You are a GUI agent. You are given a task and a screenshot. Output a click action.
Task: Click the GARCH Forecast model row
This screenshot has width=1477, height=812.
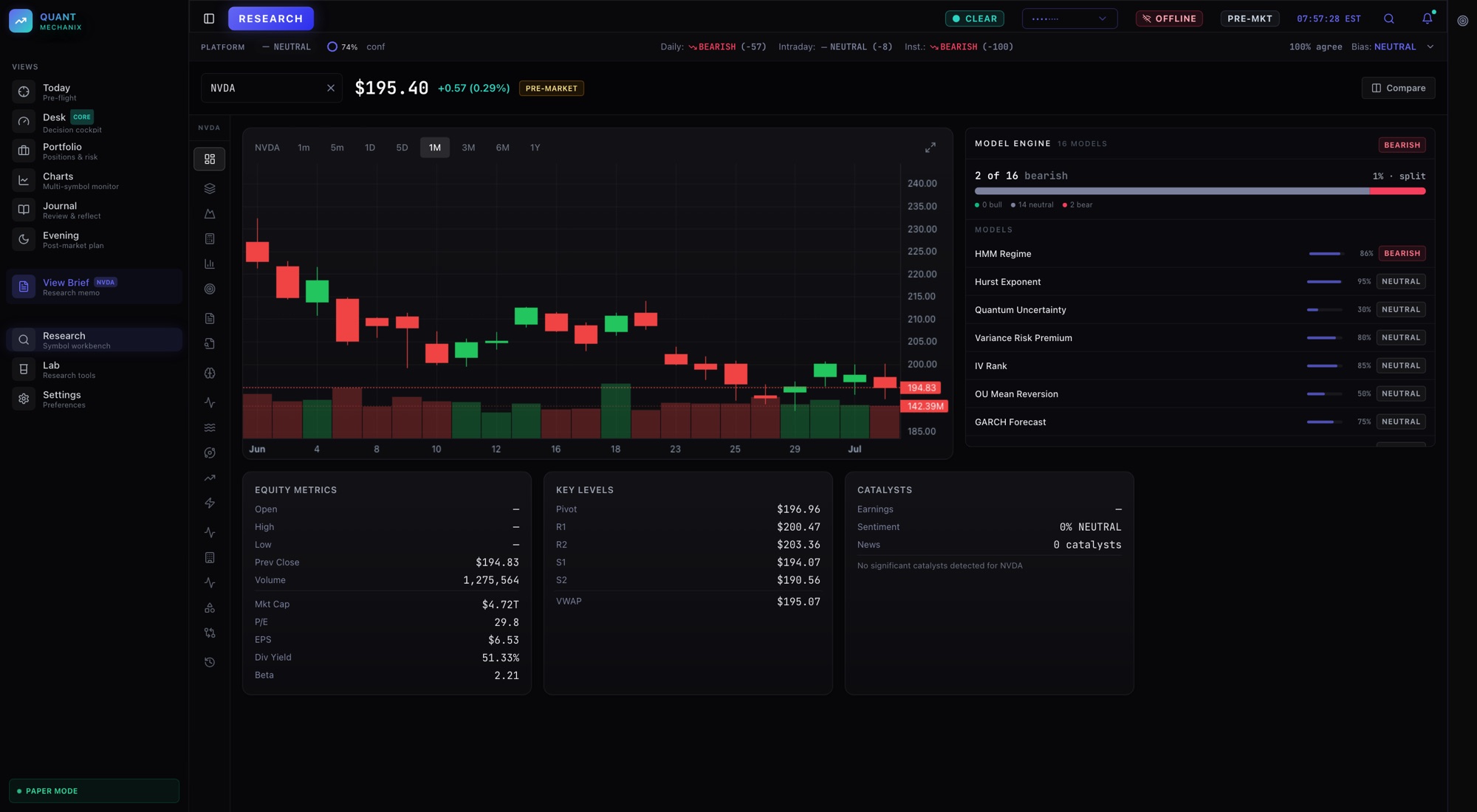[x=1200, y=422]
